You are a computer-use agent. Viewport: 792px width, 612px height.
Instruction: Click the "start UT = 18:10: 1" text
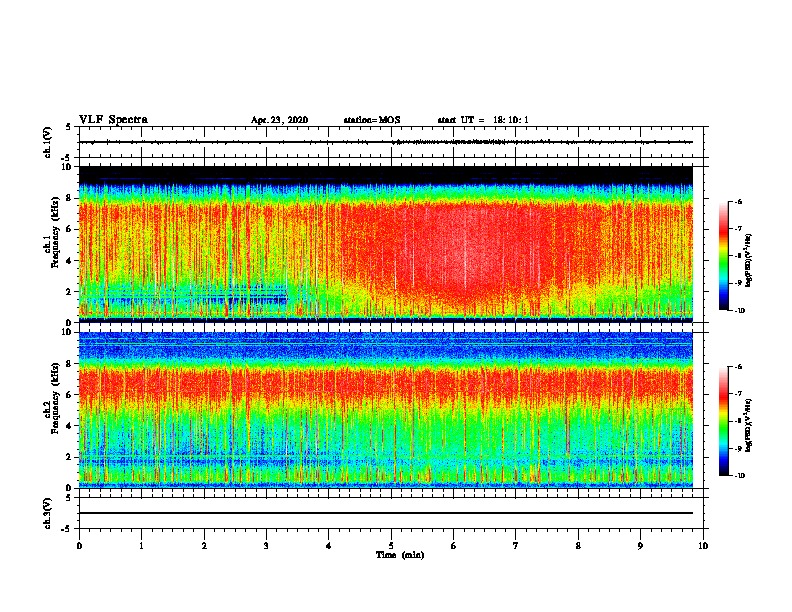pyautogui.click(x=483, y=120)
